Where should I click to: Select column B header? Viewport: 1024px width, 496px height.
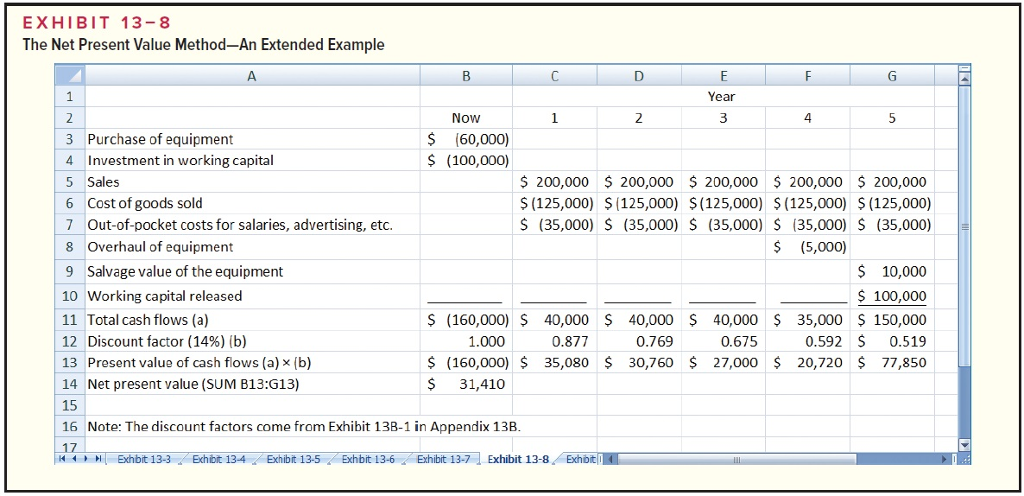466,76
